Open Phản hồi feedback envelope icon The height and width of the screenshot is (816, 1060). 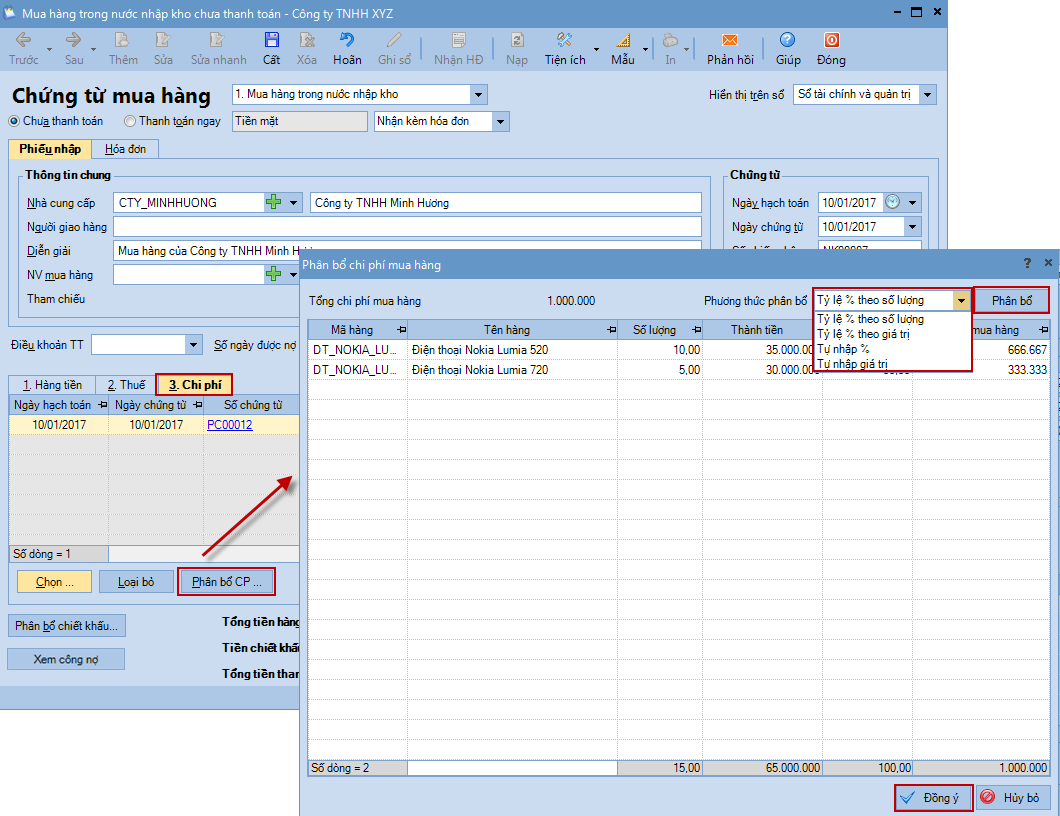[x=729, y=41]
